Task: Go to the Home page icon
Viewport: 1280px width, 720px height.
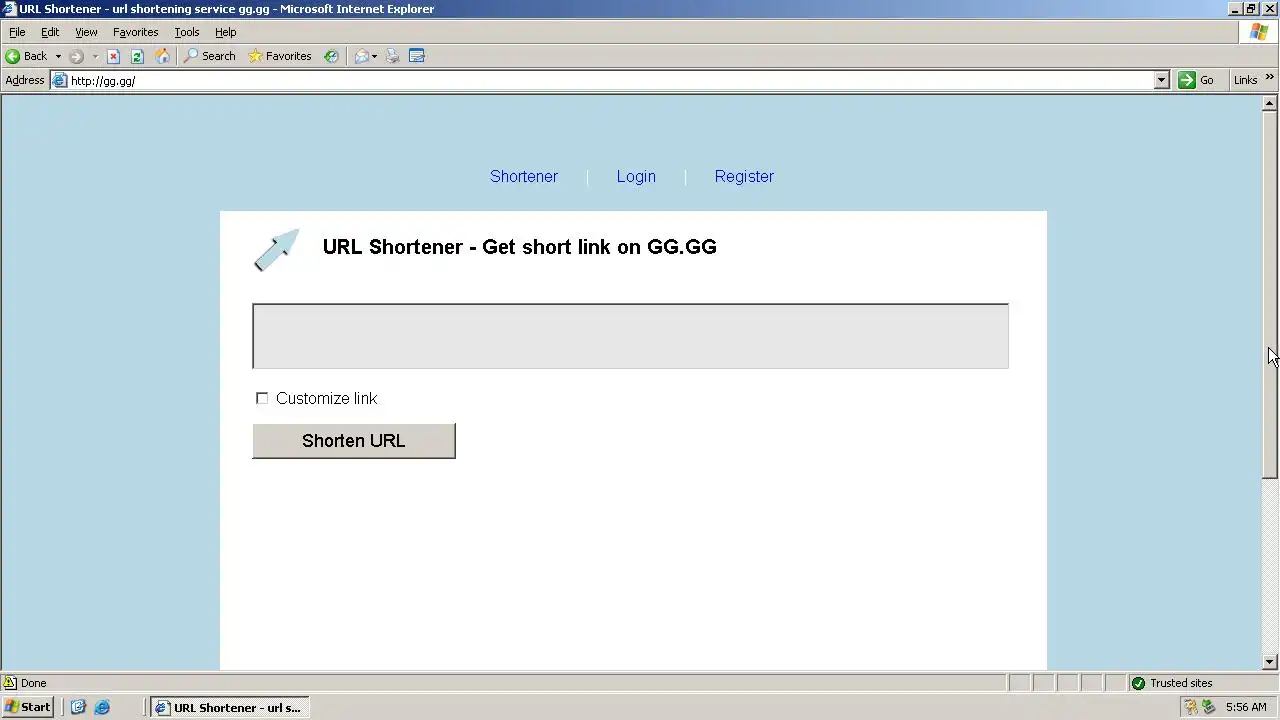Action: pyautogui.click(x=162, y=56)
